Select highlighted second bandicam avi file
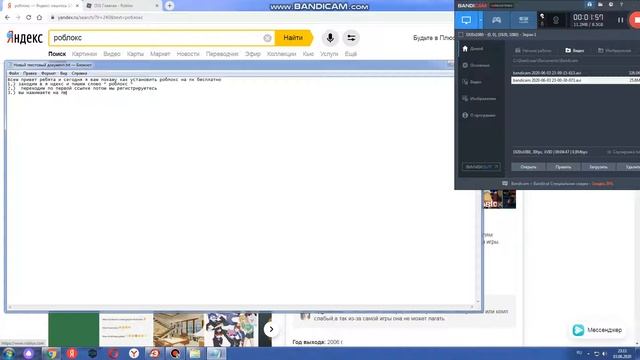 click(576, 80)
